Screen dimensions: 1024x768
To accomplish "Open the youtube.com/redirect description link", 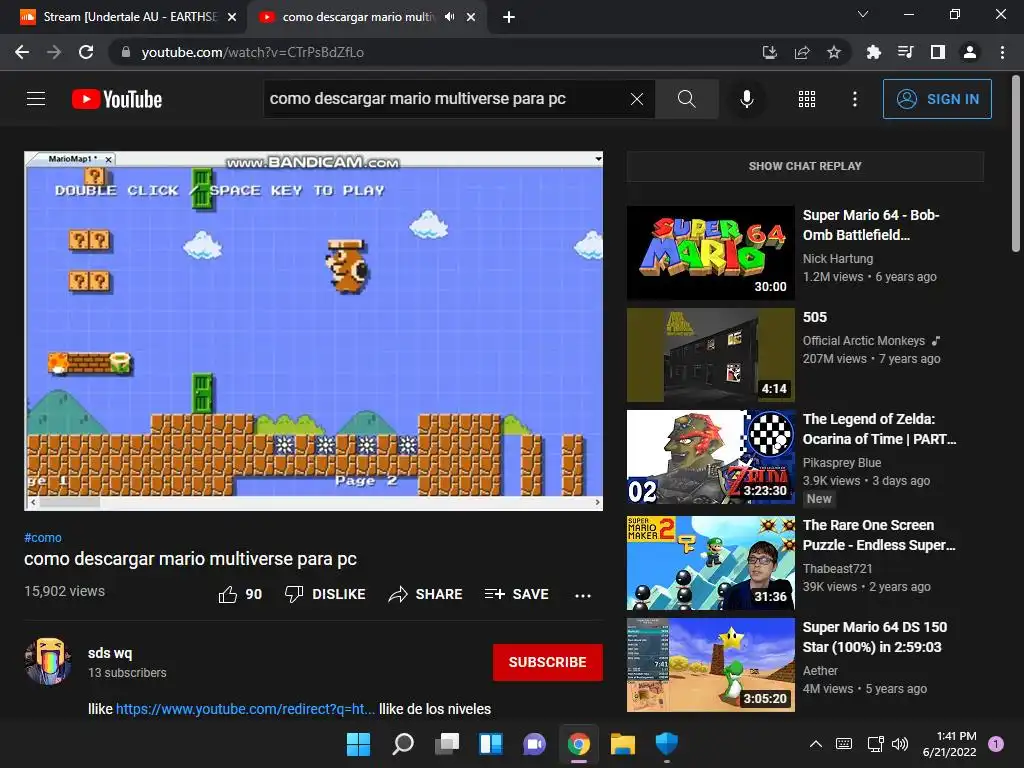I will click(x=245, y=709).
